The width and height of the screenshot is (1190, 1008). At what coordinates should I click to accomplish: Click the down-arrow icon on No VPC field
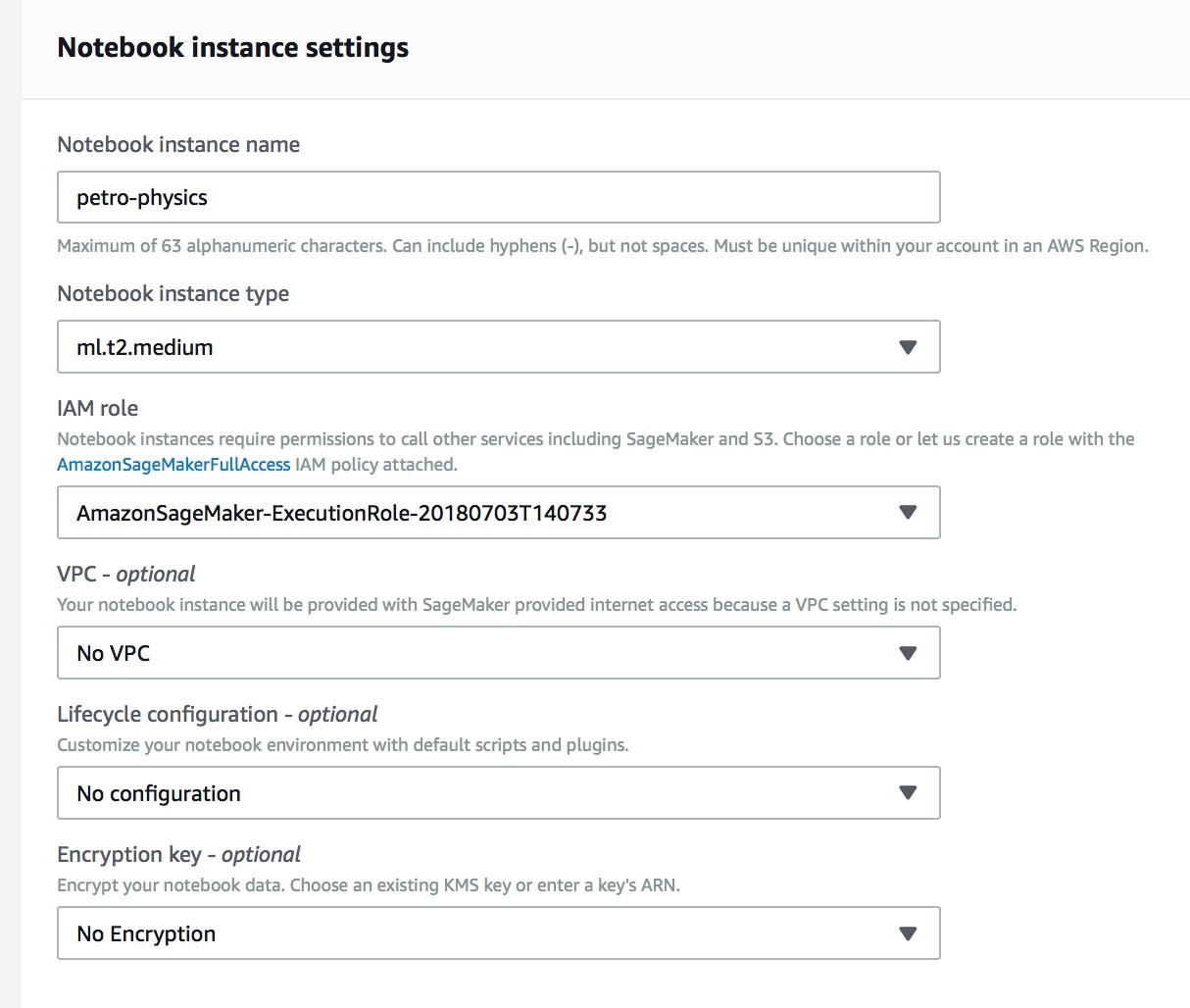(x=908, y=652)
